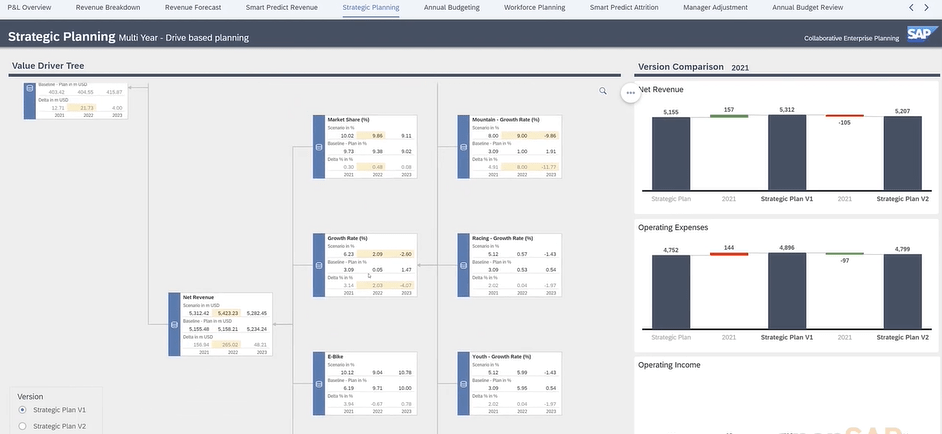Open the Workforce Planning tab
942x434 pixels.
click(534, 7)
